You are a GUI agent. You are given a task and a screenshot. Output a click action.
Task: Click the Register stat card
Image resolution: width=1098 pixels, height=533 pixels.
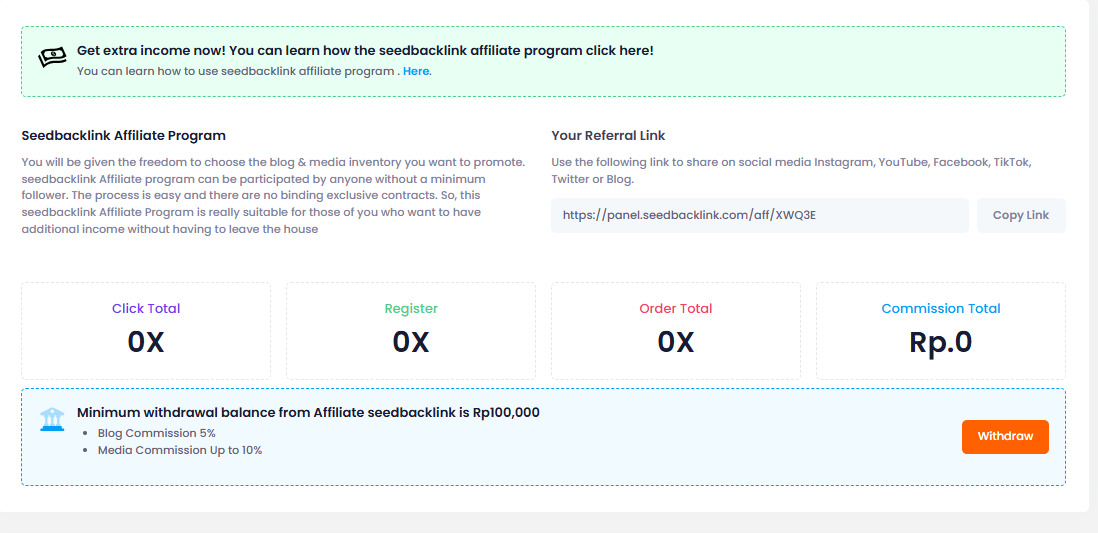[411, 331]
